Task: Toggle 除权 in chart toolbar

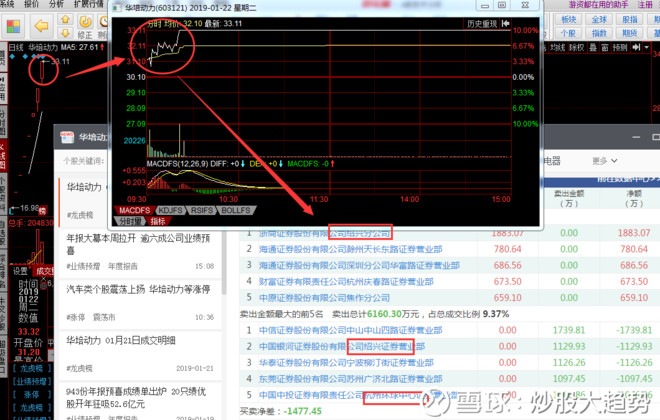Action: (x=576, y=48)
